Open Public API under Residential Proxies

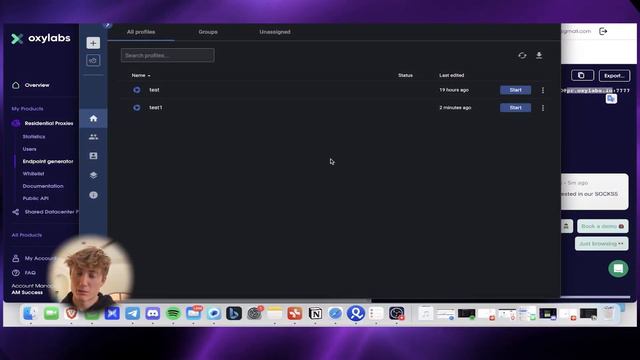click(x=36, y=198)
